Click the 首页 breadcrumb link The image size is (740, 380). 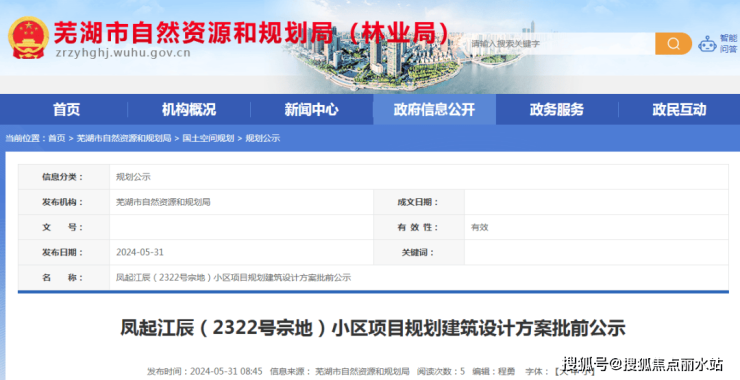[57, 138]
